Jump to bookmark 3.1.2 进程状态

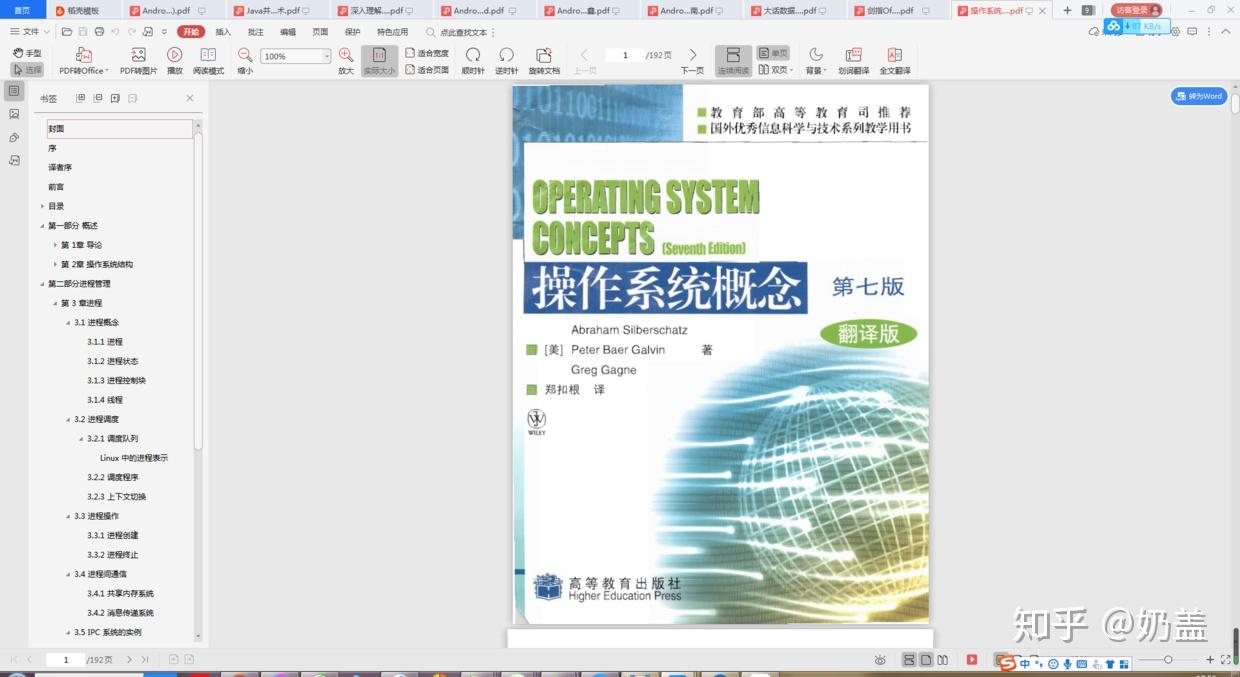[113, 361]
